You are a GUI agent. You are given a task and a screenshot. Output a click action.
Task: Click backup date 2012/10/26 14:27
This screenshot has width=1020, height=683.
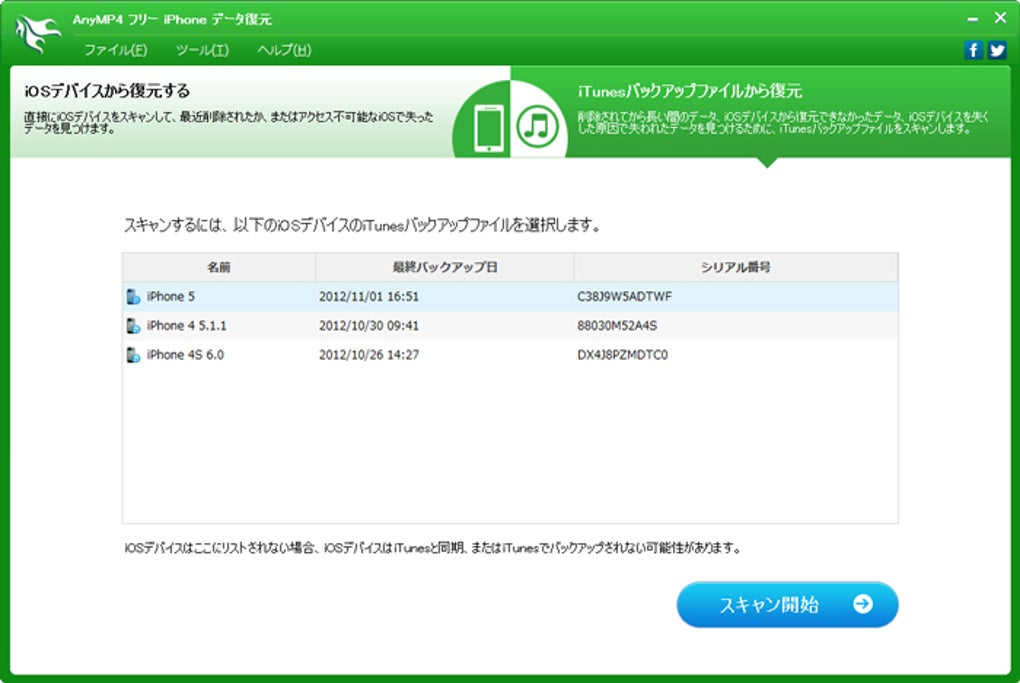[x=369, y=355]
